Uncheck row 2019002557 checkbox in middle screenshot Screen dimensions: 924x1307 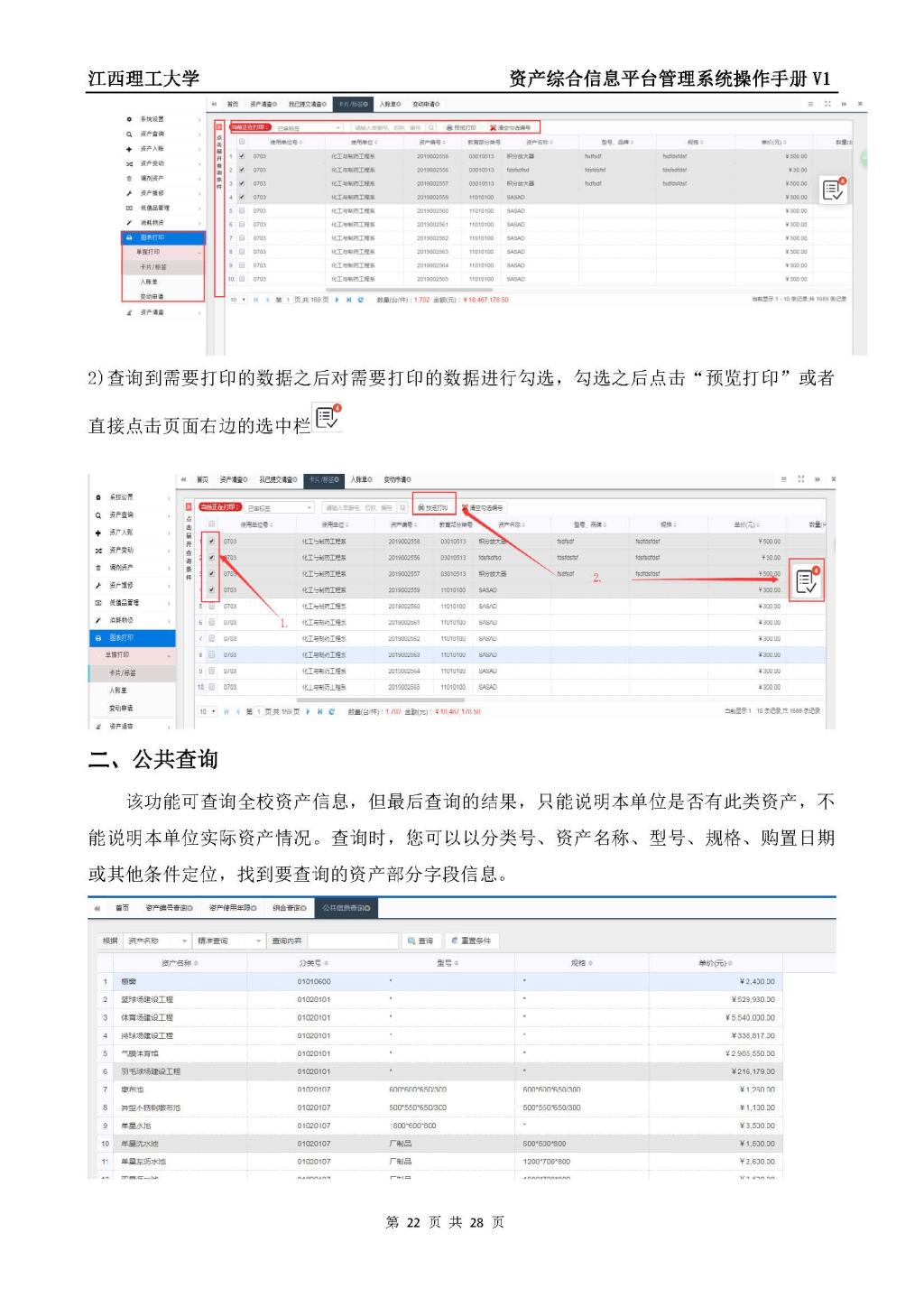tap(212, 574)
